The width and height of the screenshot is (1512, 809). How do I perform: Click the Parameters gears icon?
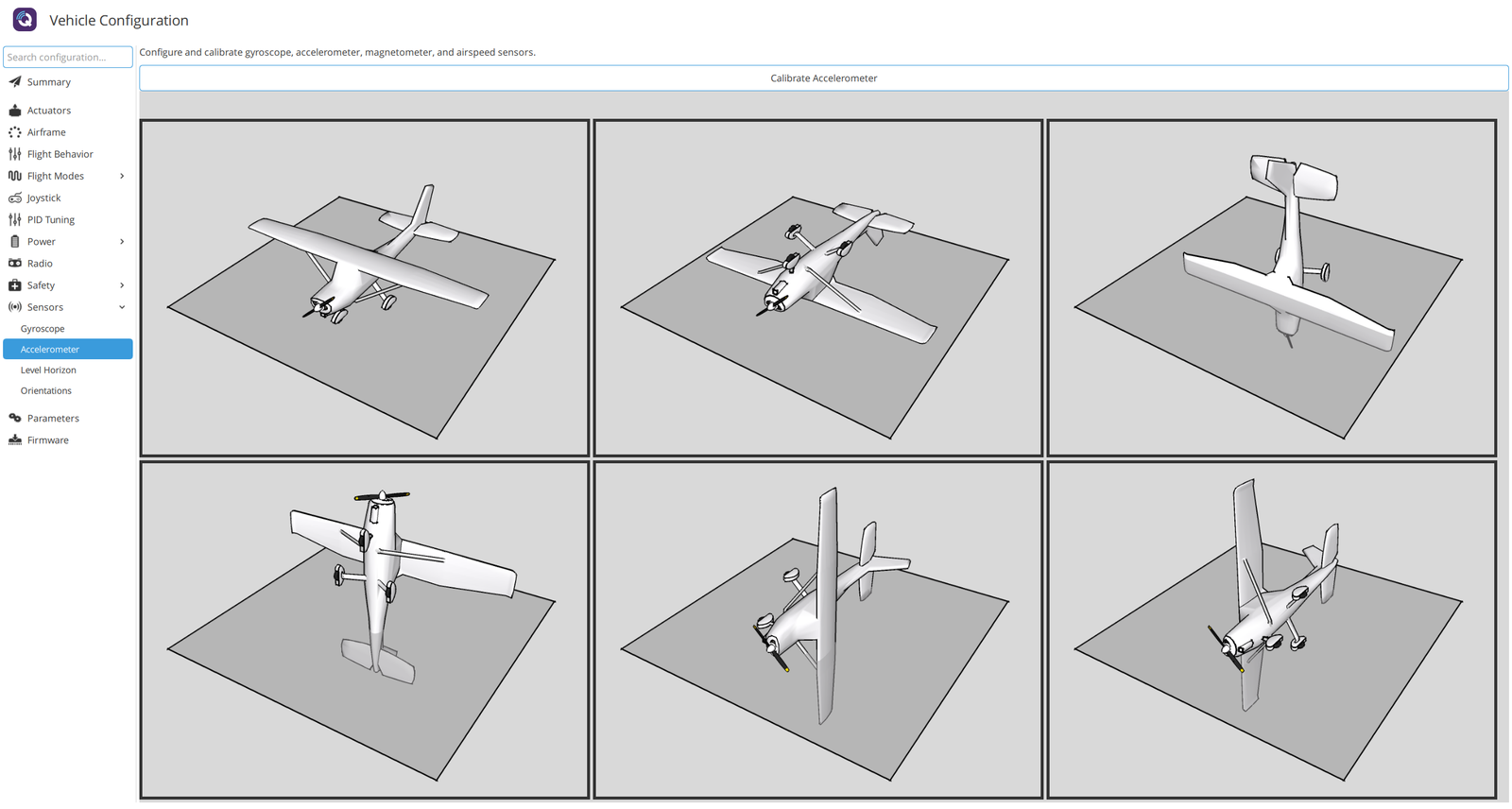15,418
